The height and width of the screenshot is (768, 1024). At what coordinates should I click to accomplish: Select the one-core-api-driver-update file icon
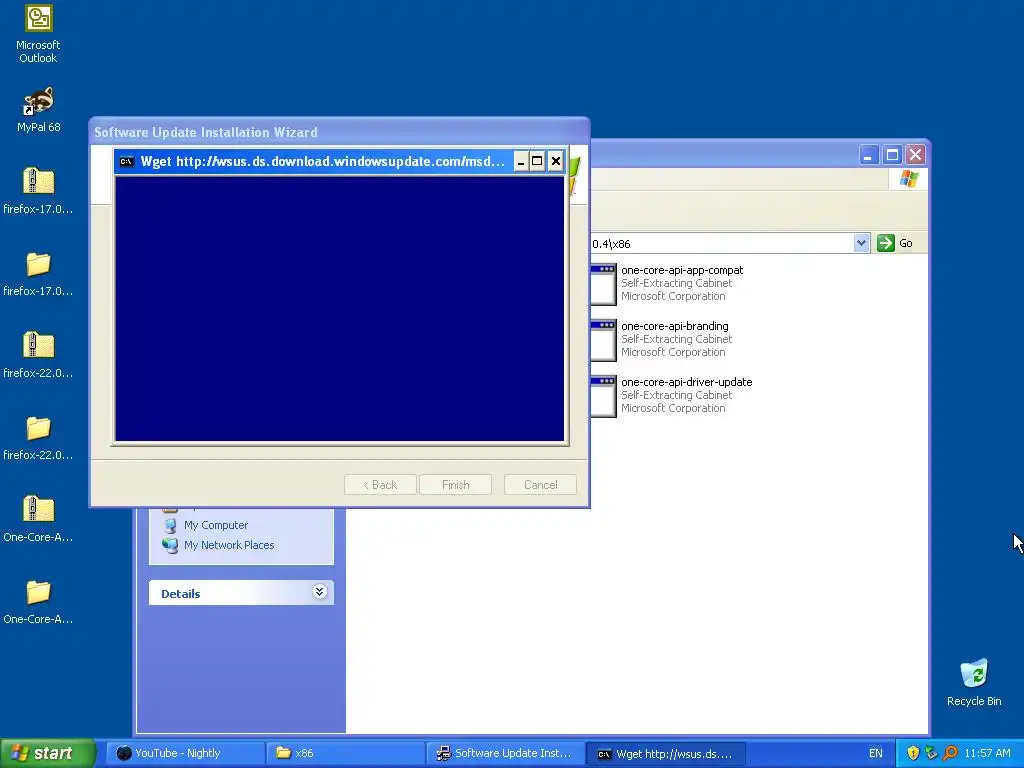(x=603, y=396)
